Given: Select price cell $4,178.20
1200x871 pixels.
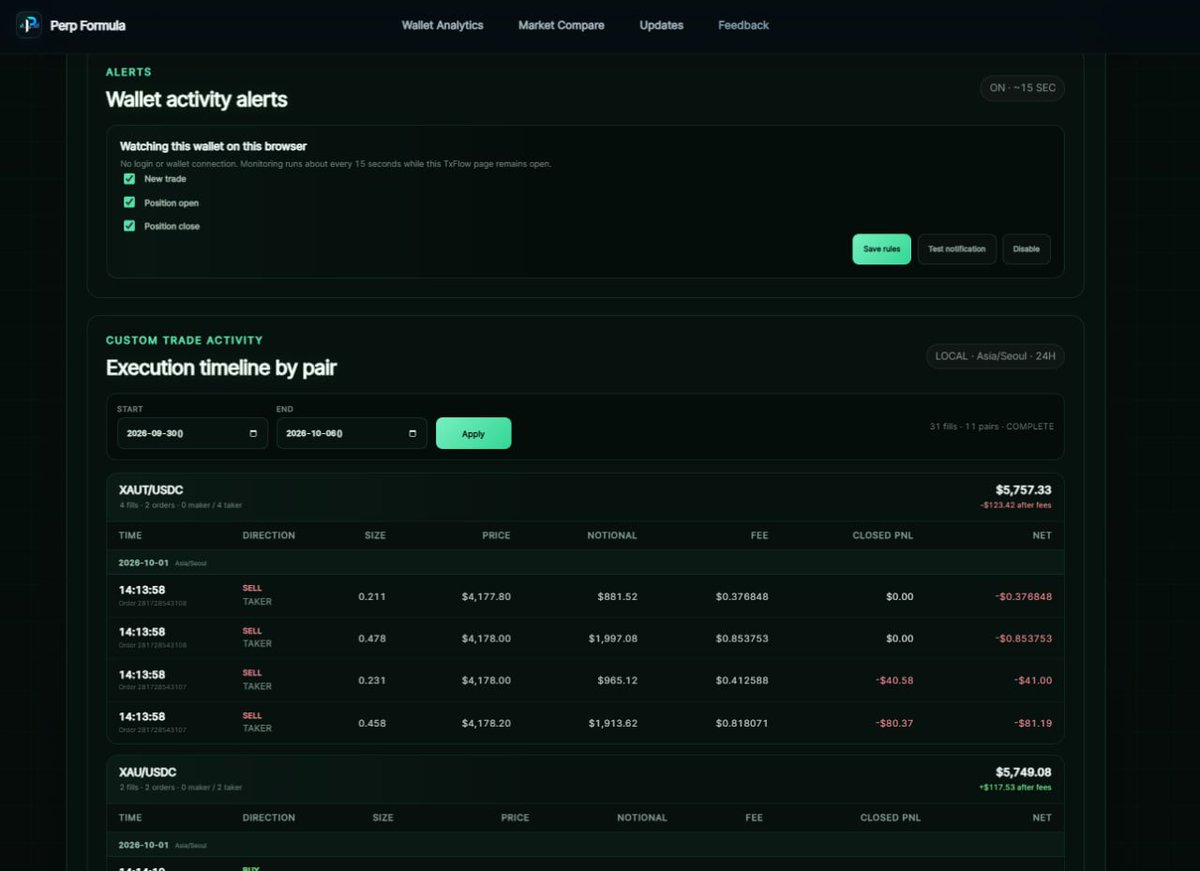Looking at the screenshot, I should 486,722.
